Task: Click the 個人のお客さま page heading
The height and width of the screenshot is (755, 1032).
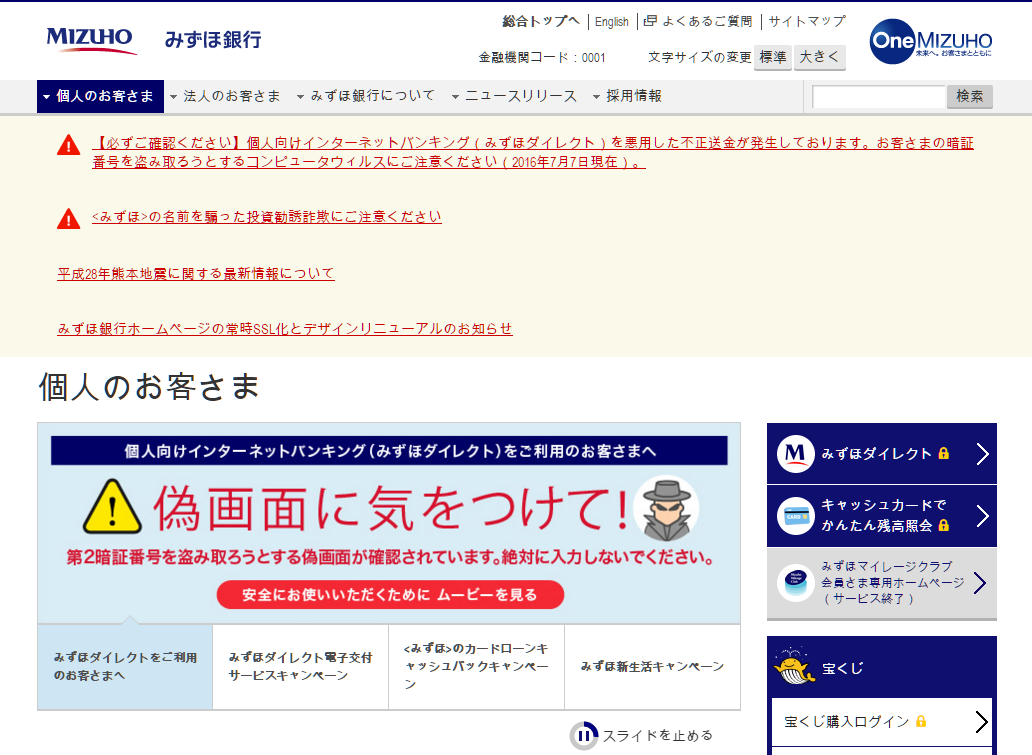Action: coord(149,386)
